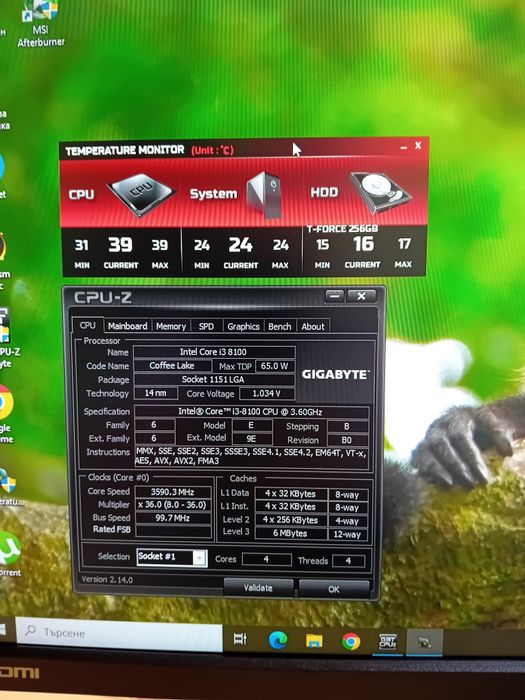
Task: Open the SPD tab
Action: click(x=206, y=326)
